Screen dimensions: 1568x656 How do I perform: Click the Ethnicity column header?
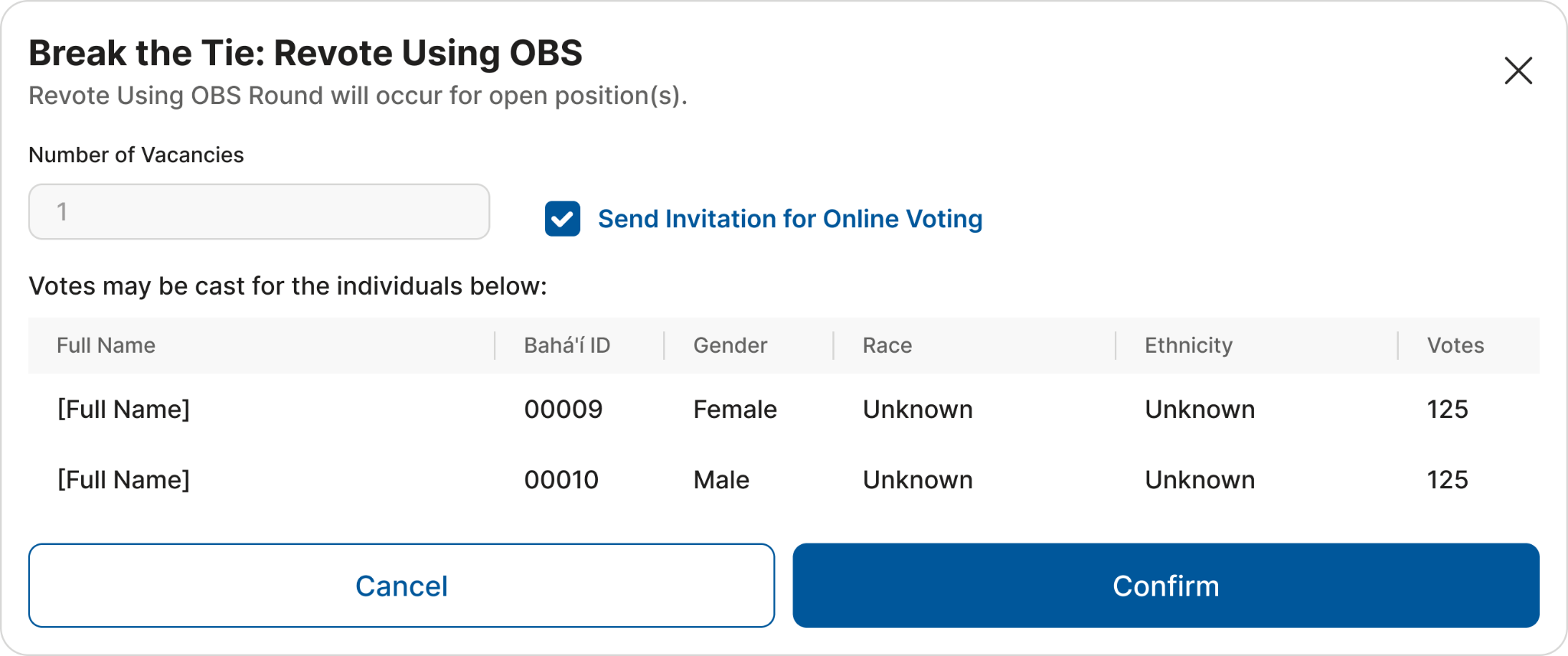click(1188, 345)
